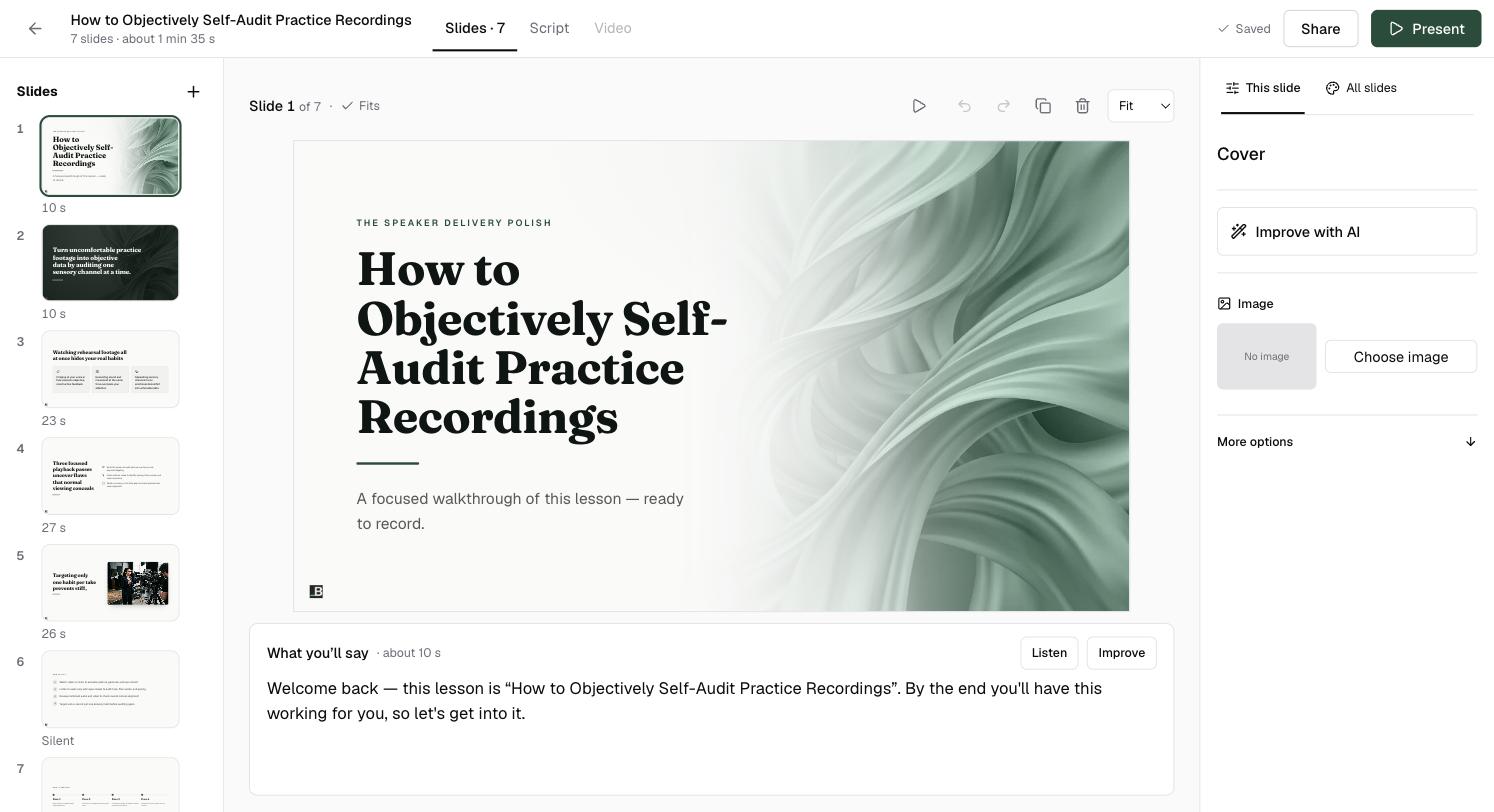
Task: Click the Improve with AI button
Action: pos(1347,232)
